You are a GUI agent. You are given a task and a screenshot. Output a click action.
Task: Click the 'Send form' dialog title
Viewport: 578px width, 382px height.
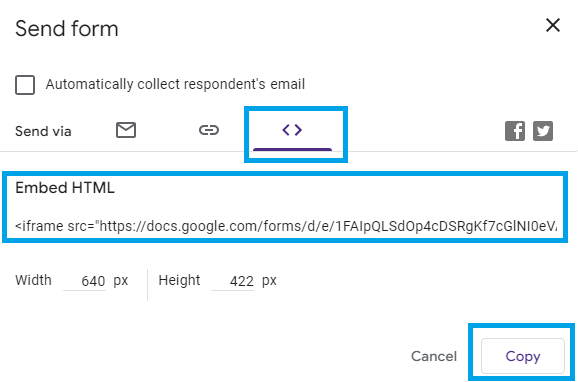click(67, 29)
